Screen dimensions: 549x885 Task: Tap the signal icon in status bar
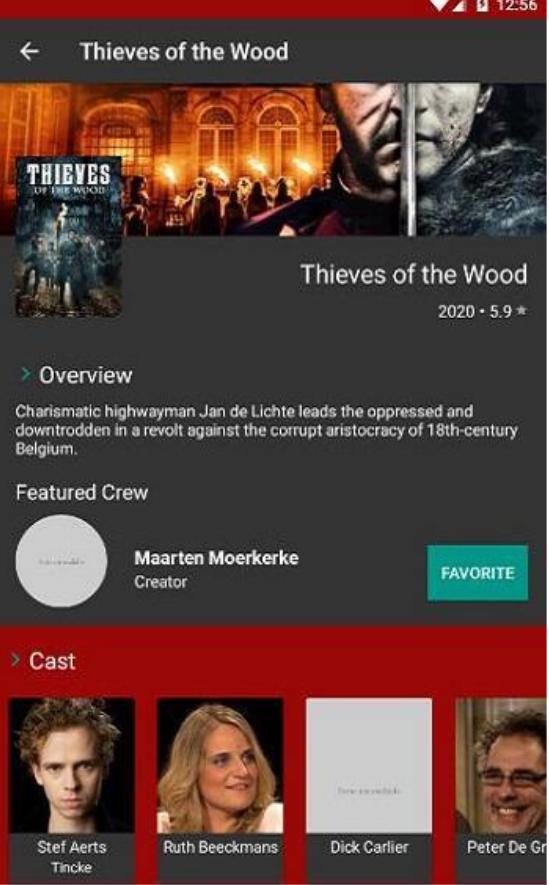coord(447,6)
